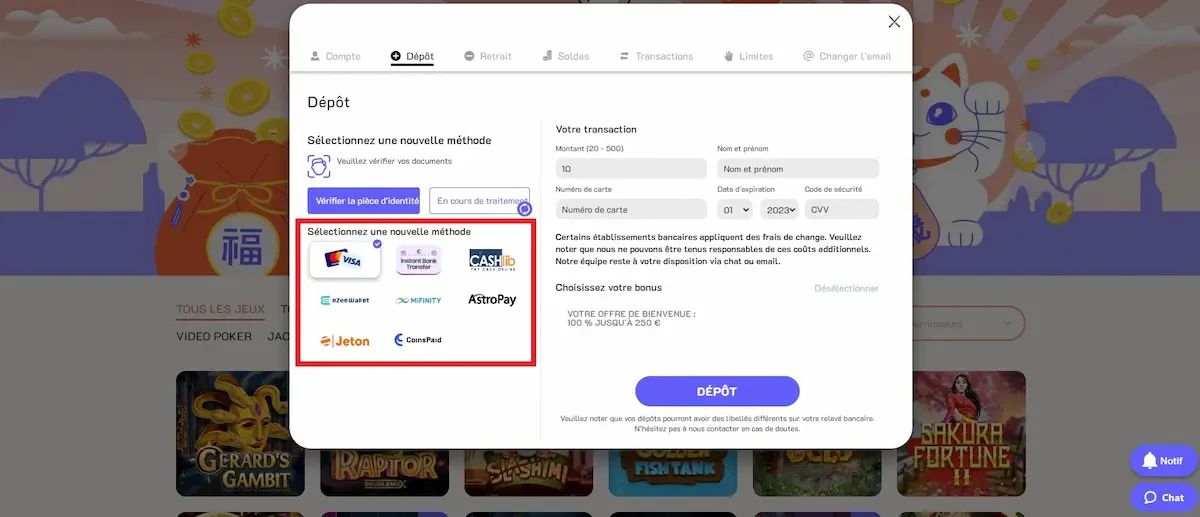The width and height of the screenshot is (1200, 517).
Task: Choose Instant Bank Transfer method
Action: coord(418,260)
